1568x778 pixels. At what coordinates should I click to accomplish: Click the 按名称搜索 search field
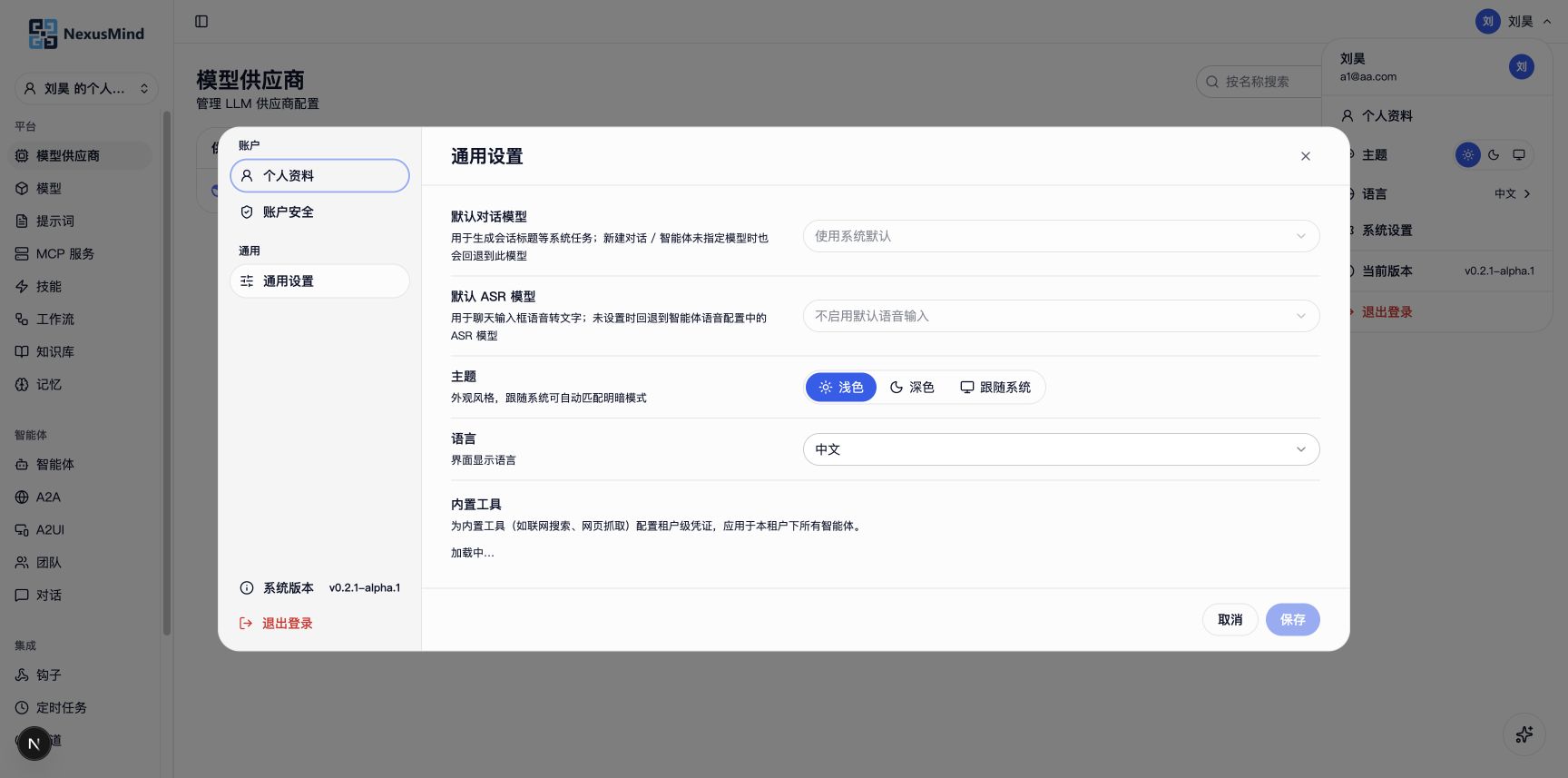tap(1259, 82)
